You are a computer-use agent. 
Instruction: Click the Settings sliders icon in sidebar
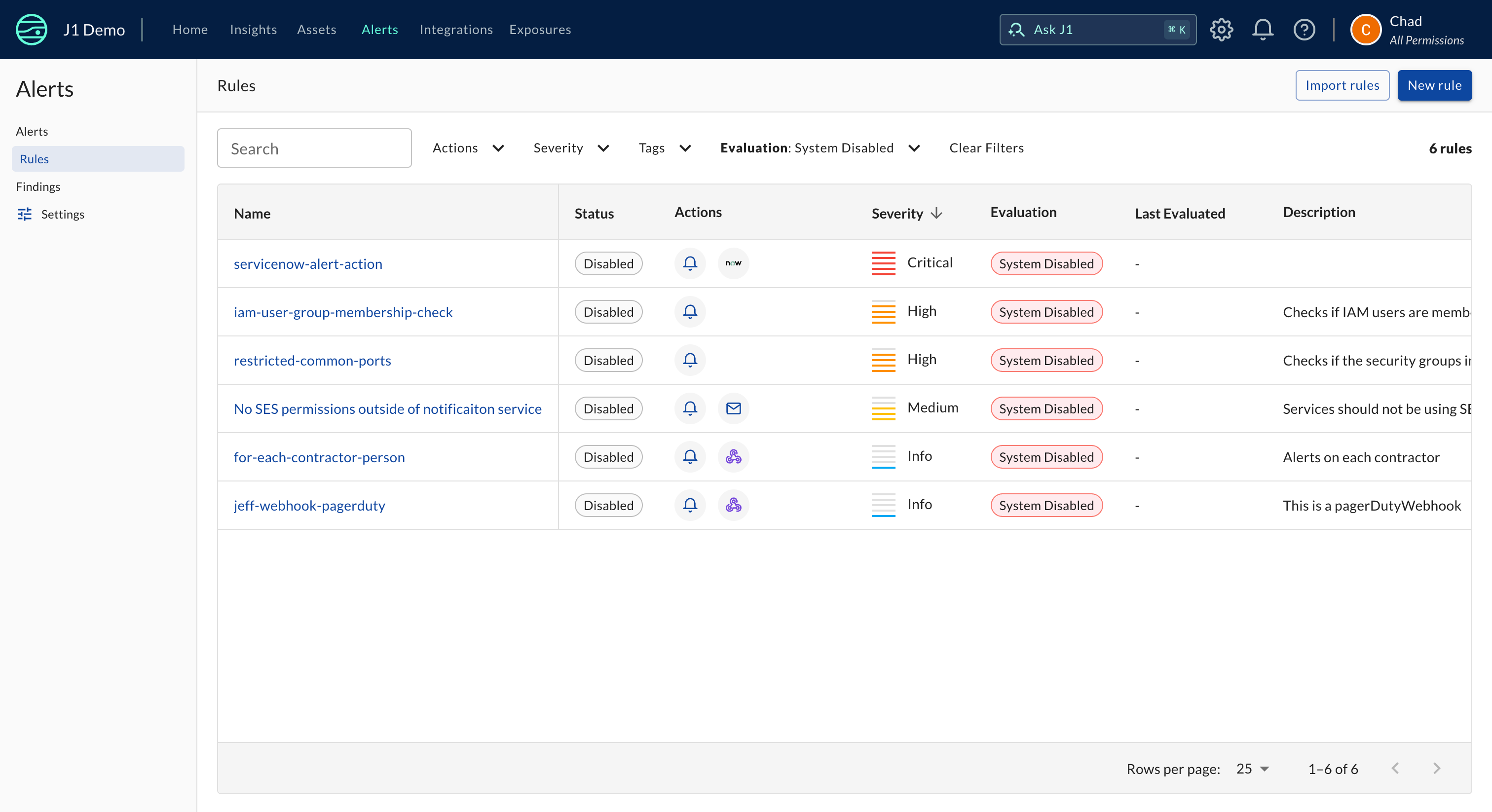(x=24, y=214)
